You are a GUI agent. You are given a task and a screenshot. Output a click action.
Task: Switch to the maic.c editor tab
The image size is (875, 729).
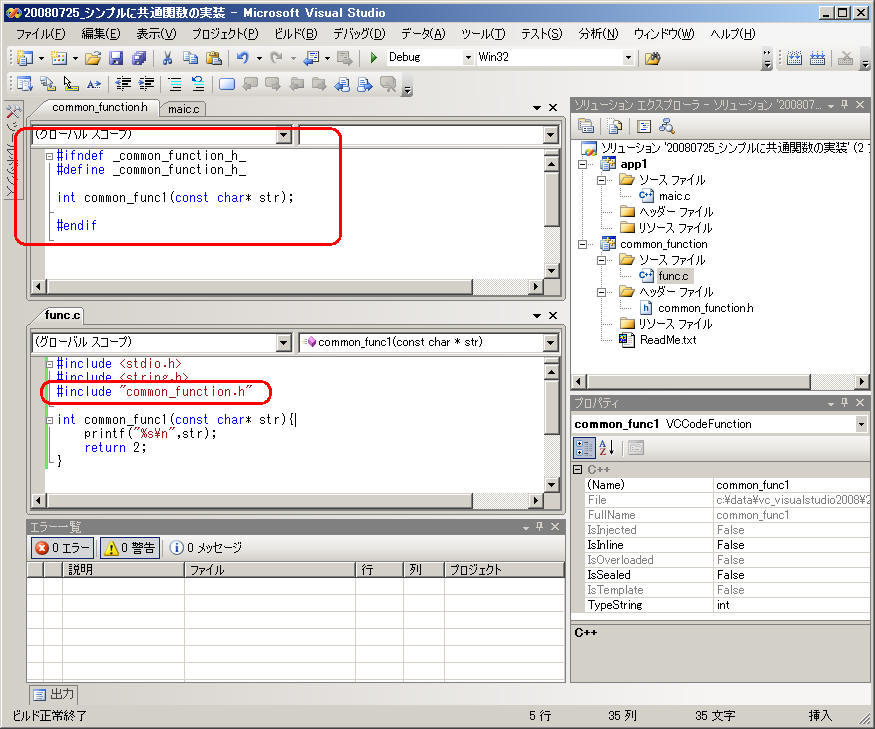(x=183, y=108)
